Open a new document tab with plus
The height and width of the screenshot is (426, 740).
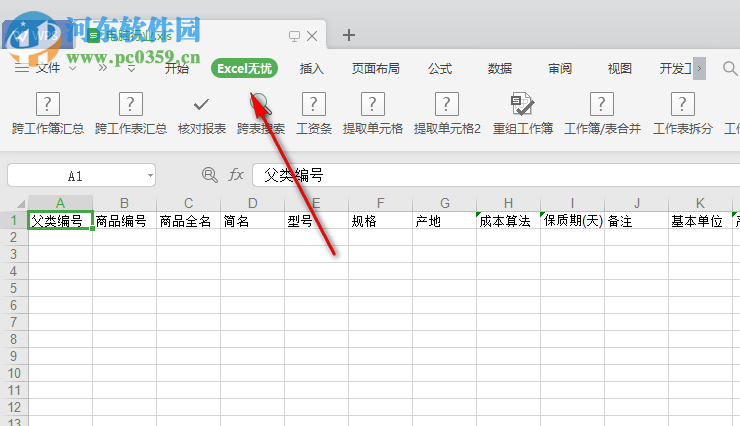pyautogui.click(x=349, y=35)
